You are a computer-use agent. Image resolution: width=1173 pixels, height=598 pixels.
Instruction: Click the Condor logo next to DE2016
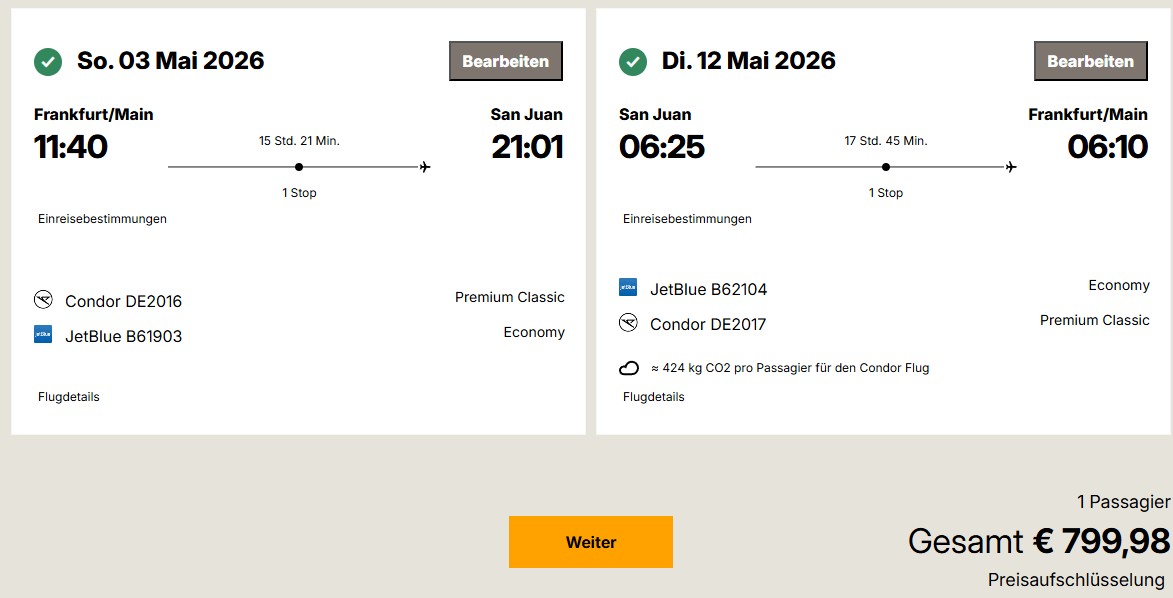(43, 300)
